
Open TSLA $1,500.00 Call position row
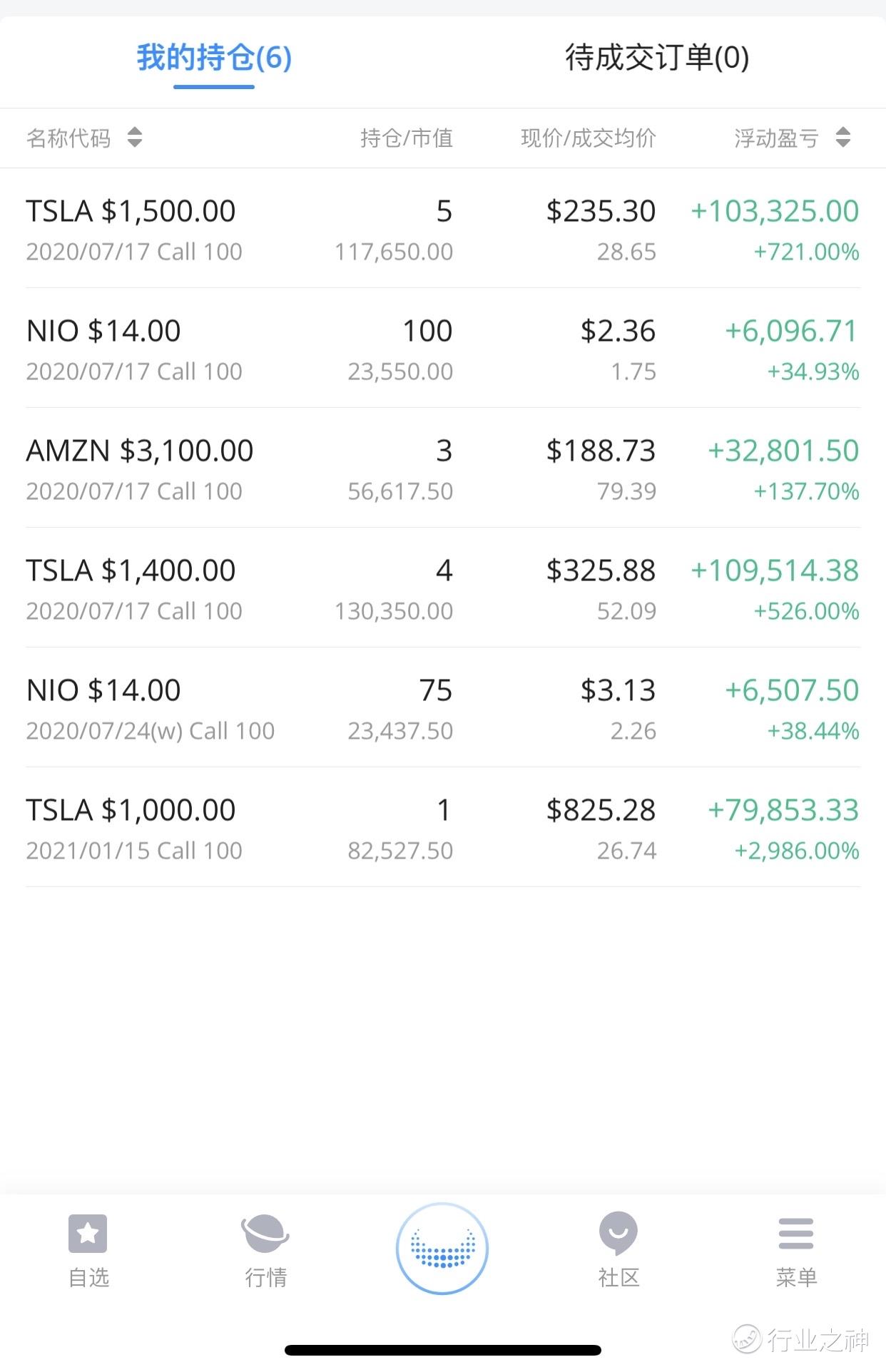(x=443, y=229)
